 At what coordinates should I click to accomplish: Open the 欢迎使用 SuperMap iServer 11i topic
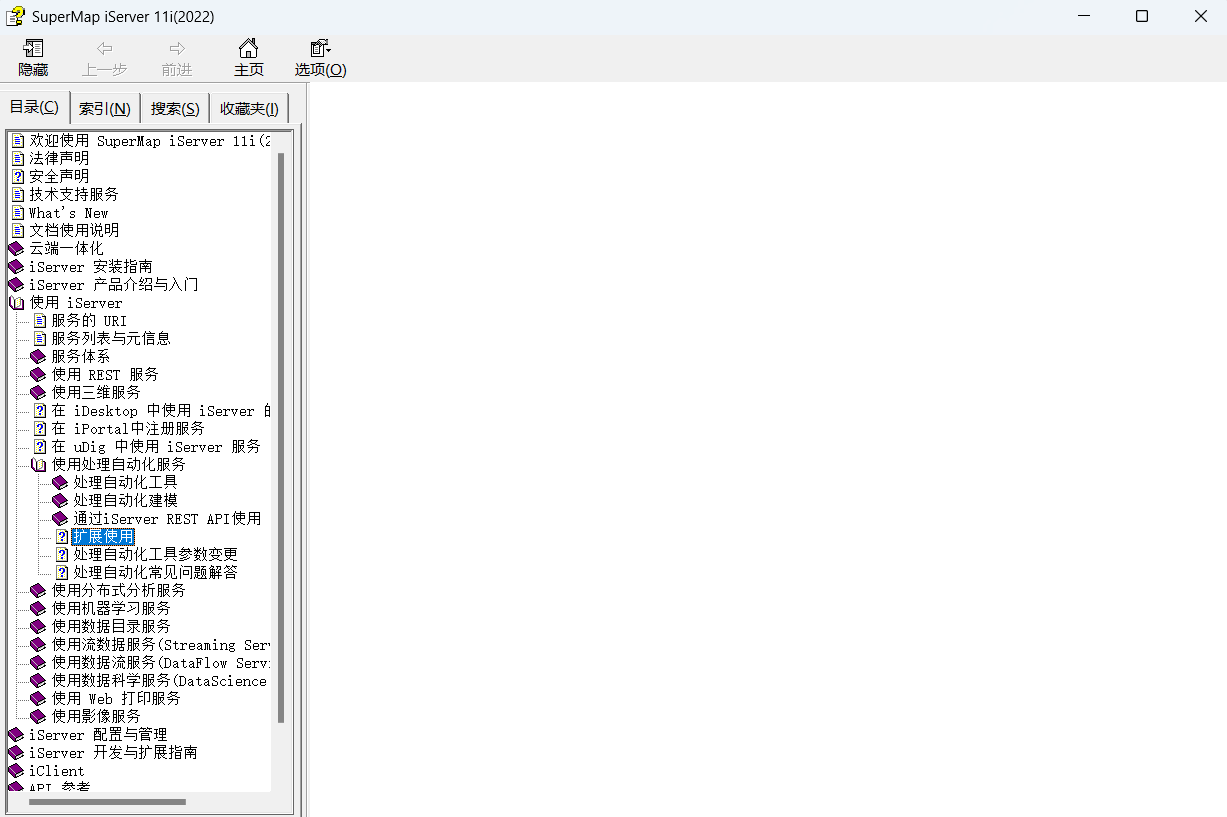150,140
